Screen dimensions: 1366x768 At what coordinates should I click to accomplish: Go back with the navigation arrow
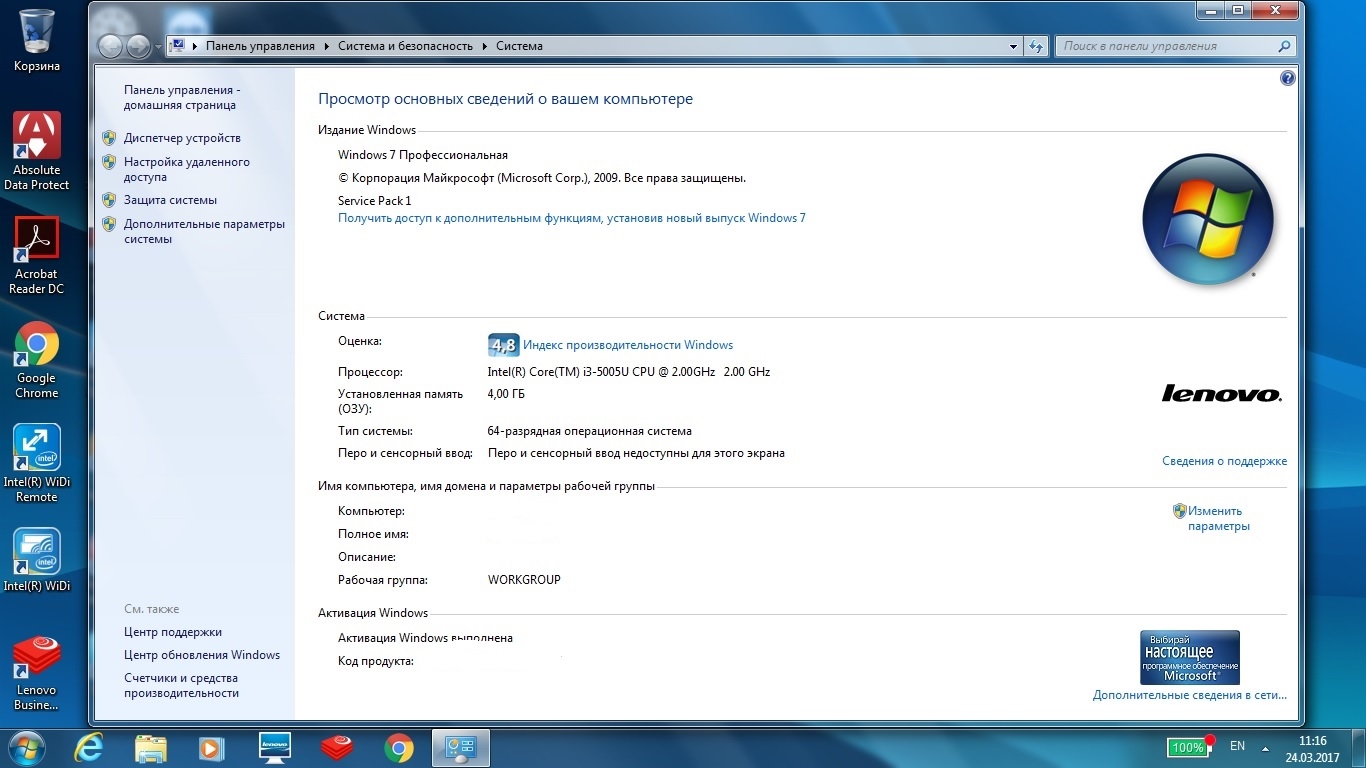tap(110, 46)
